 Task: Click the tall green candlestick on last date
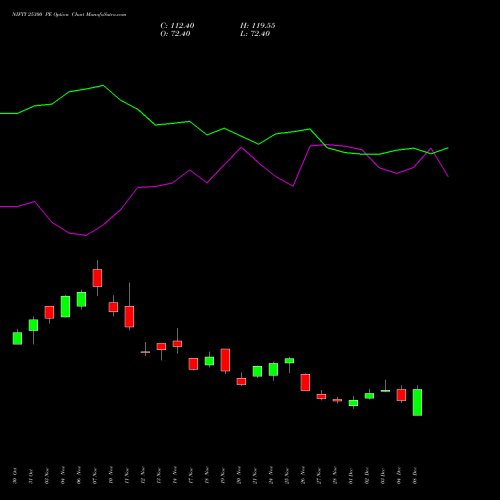417,402
